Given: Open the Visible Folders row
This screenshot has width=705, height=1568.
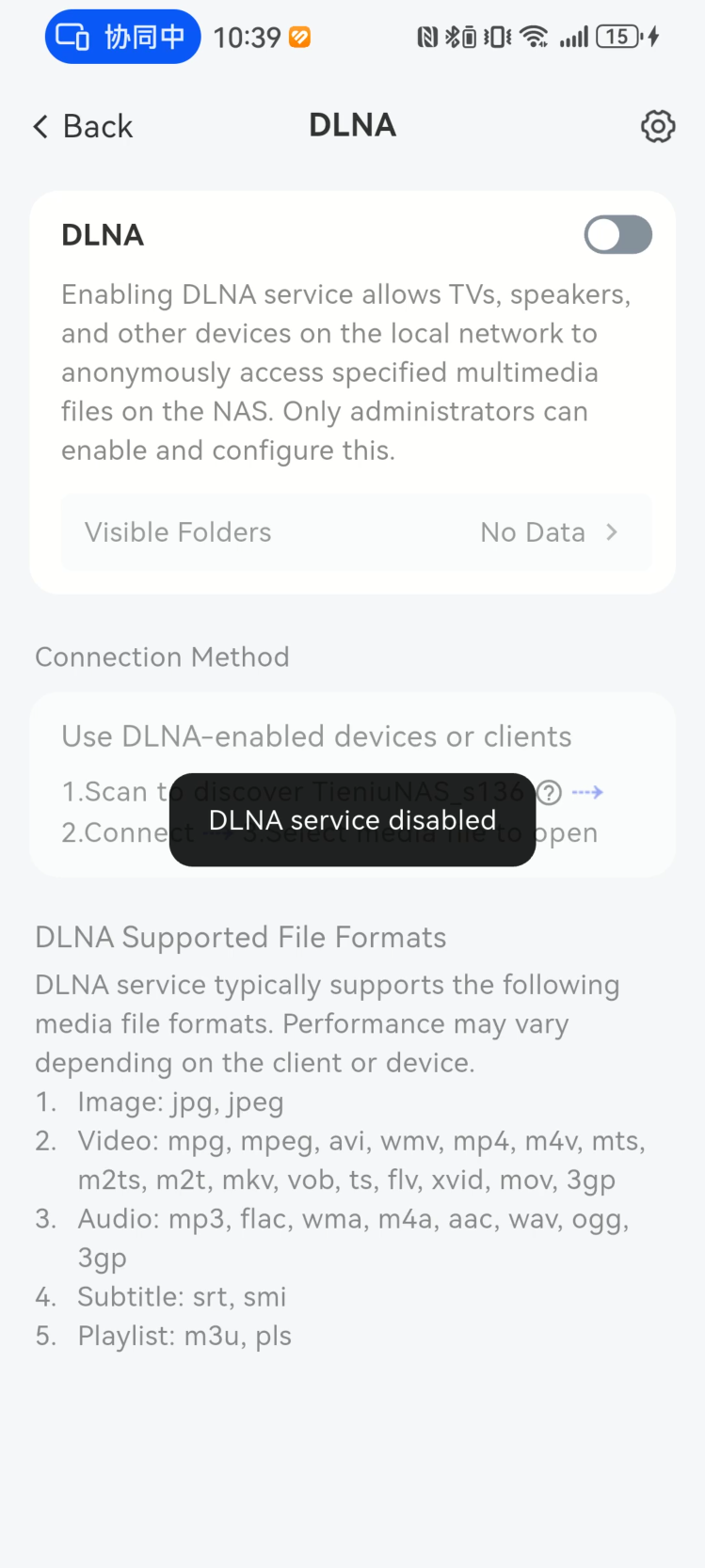Looking at the screenshot, I should [356, 532].
